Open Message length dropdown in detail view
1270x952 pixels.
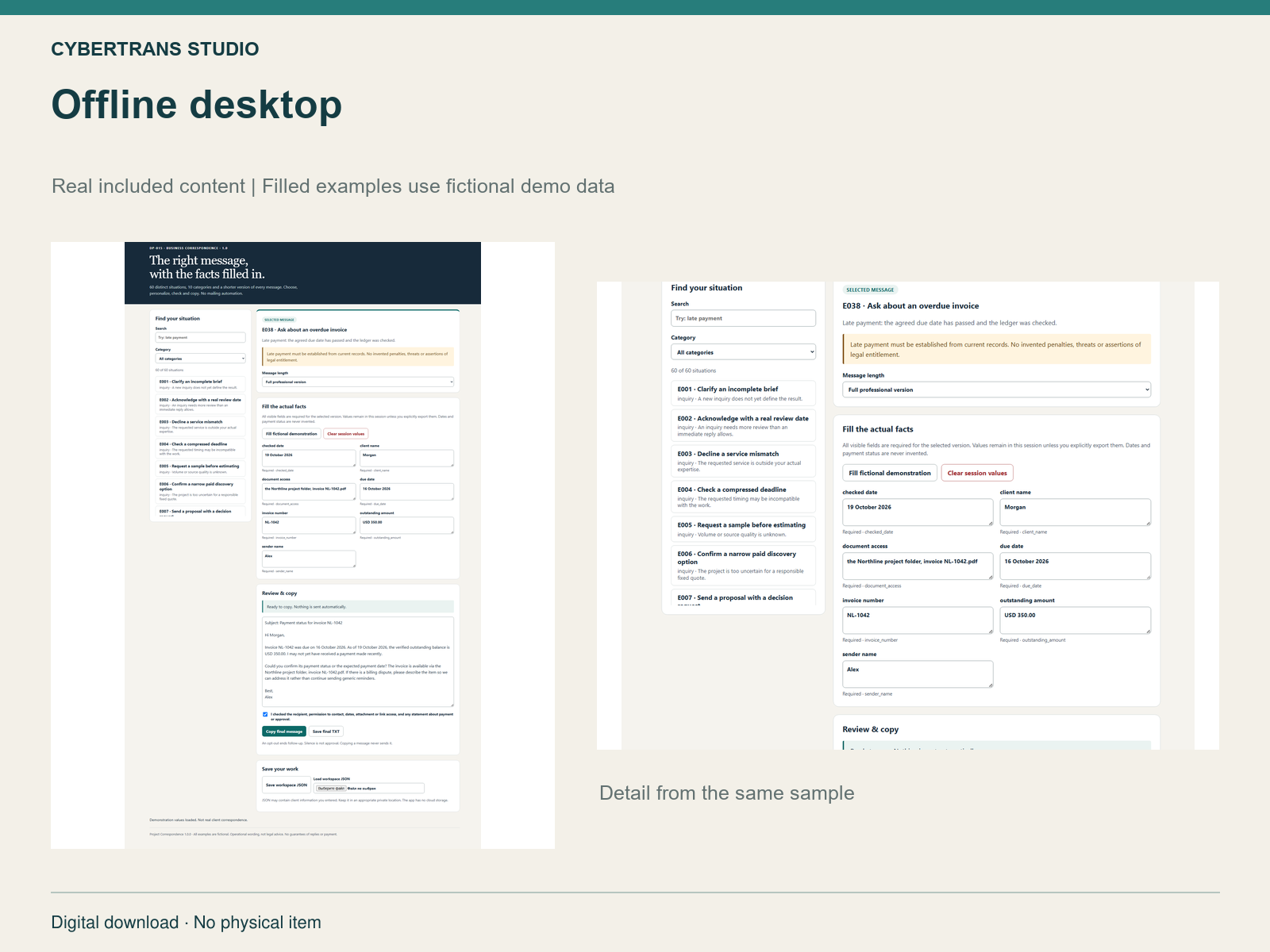pyautogui.click(x=996, y=390)
